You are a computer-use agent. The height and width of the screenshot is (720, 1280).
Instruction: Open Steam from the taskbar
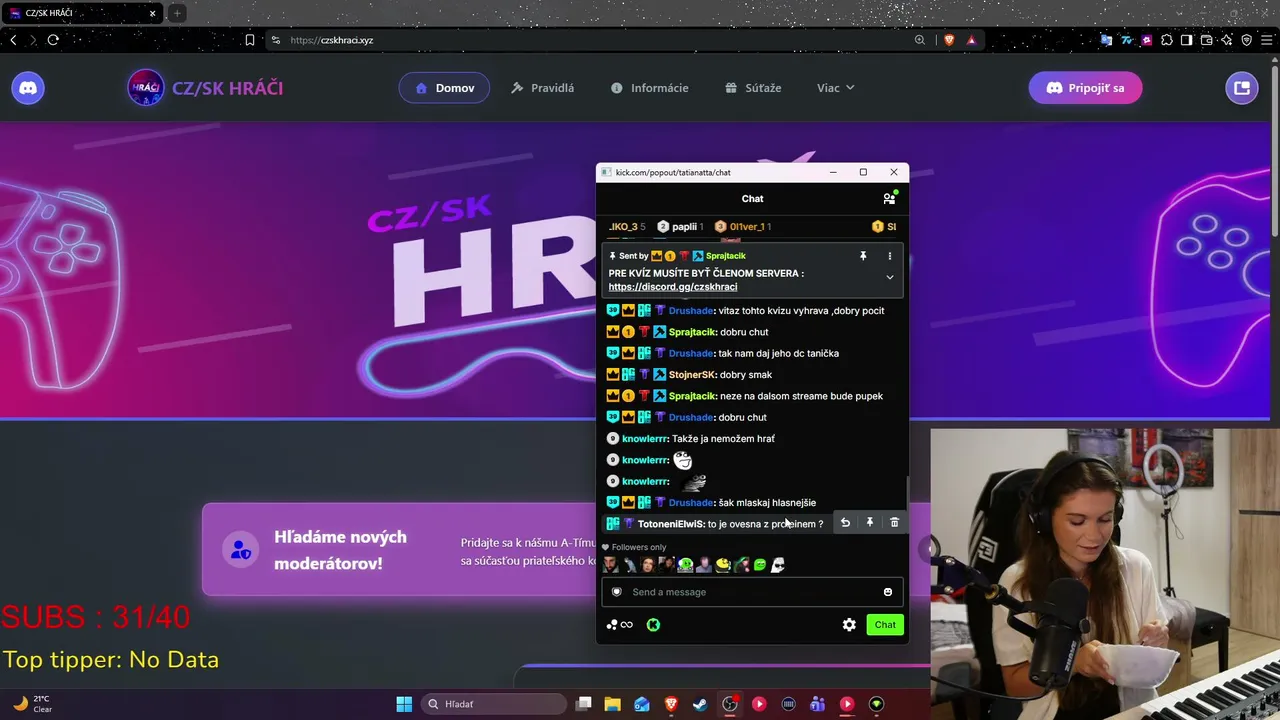(700, 704)
